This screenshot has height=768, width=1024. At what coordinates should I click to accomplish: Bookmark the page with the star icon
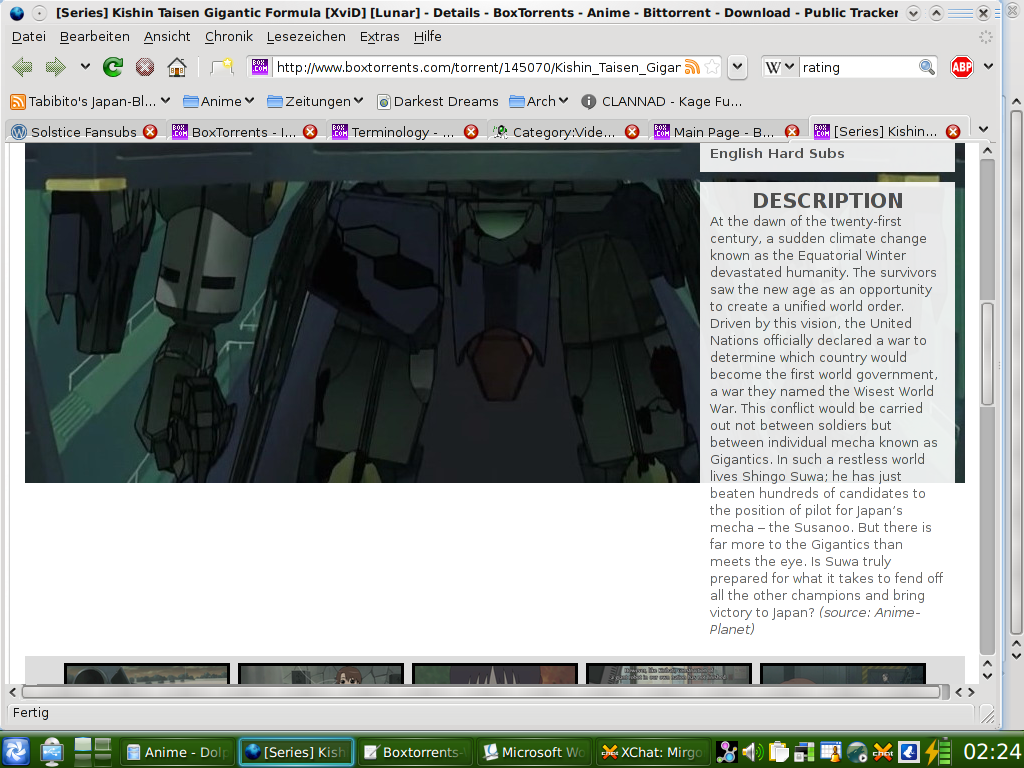tap(712, 67)
